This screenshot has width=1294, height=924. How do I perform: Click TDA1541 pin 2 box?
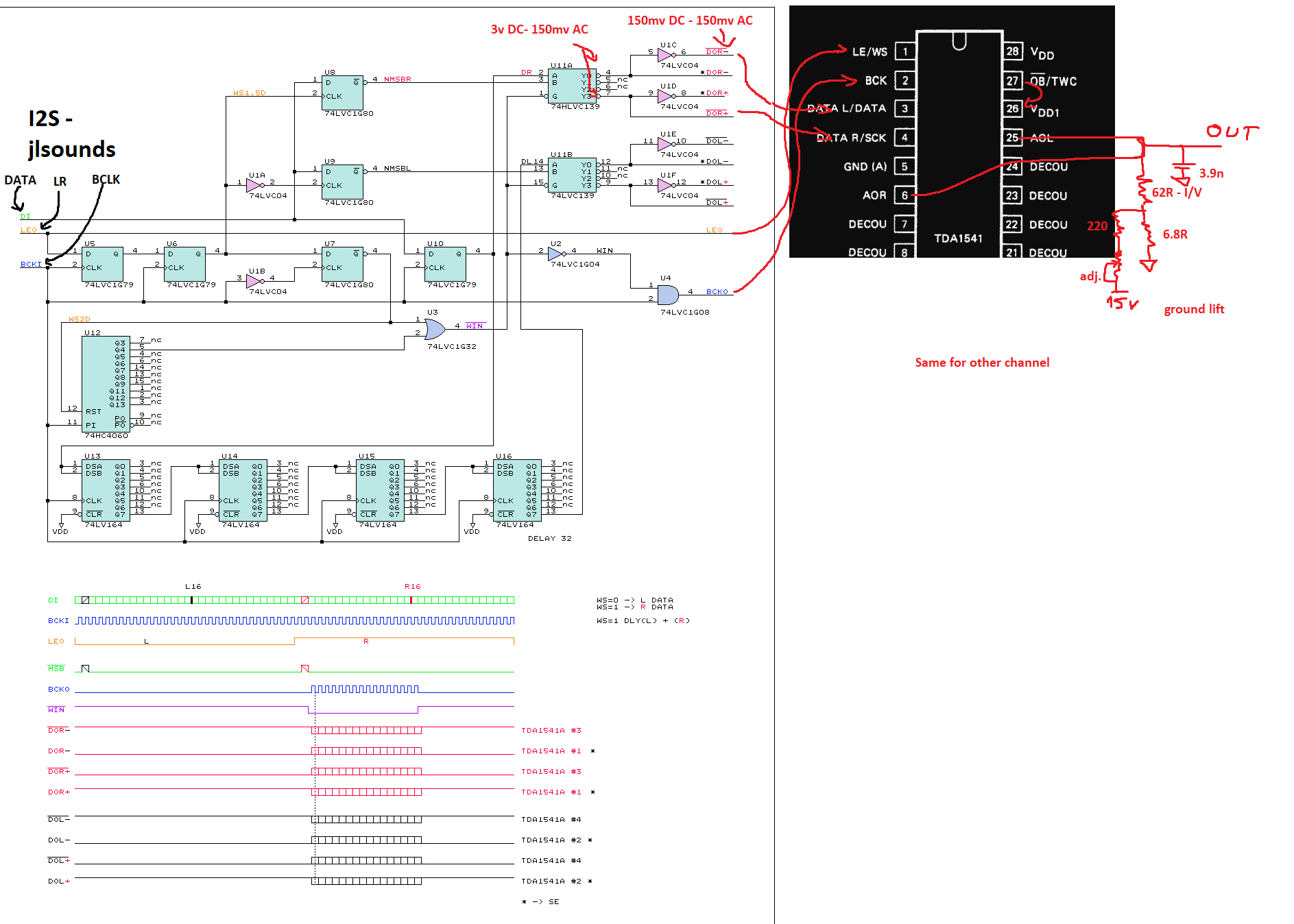point(905,80)
